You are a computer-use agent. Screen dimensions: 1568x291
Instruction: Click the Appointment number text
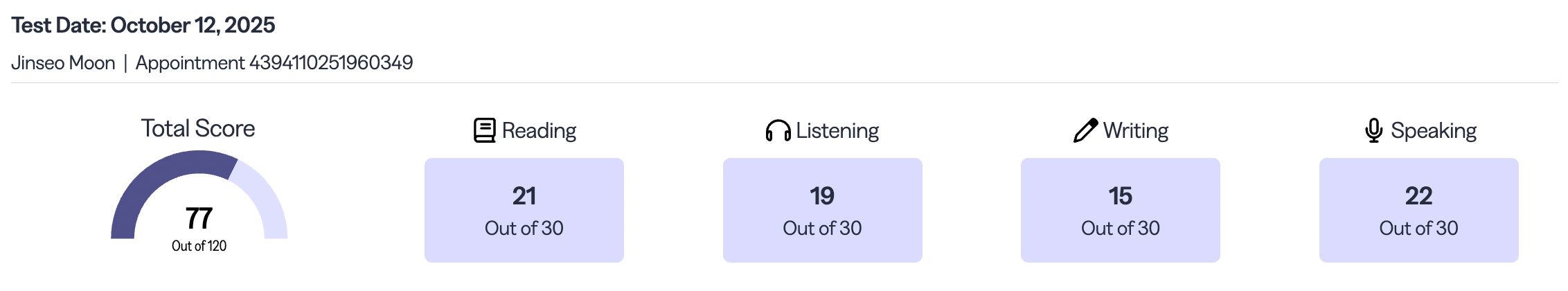click(x=274, y=63)
